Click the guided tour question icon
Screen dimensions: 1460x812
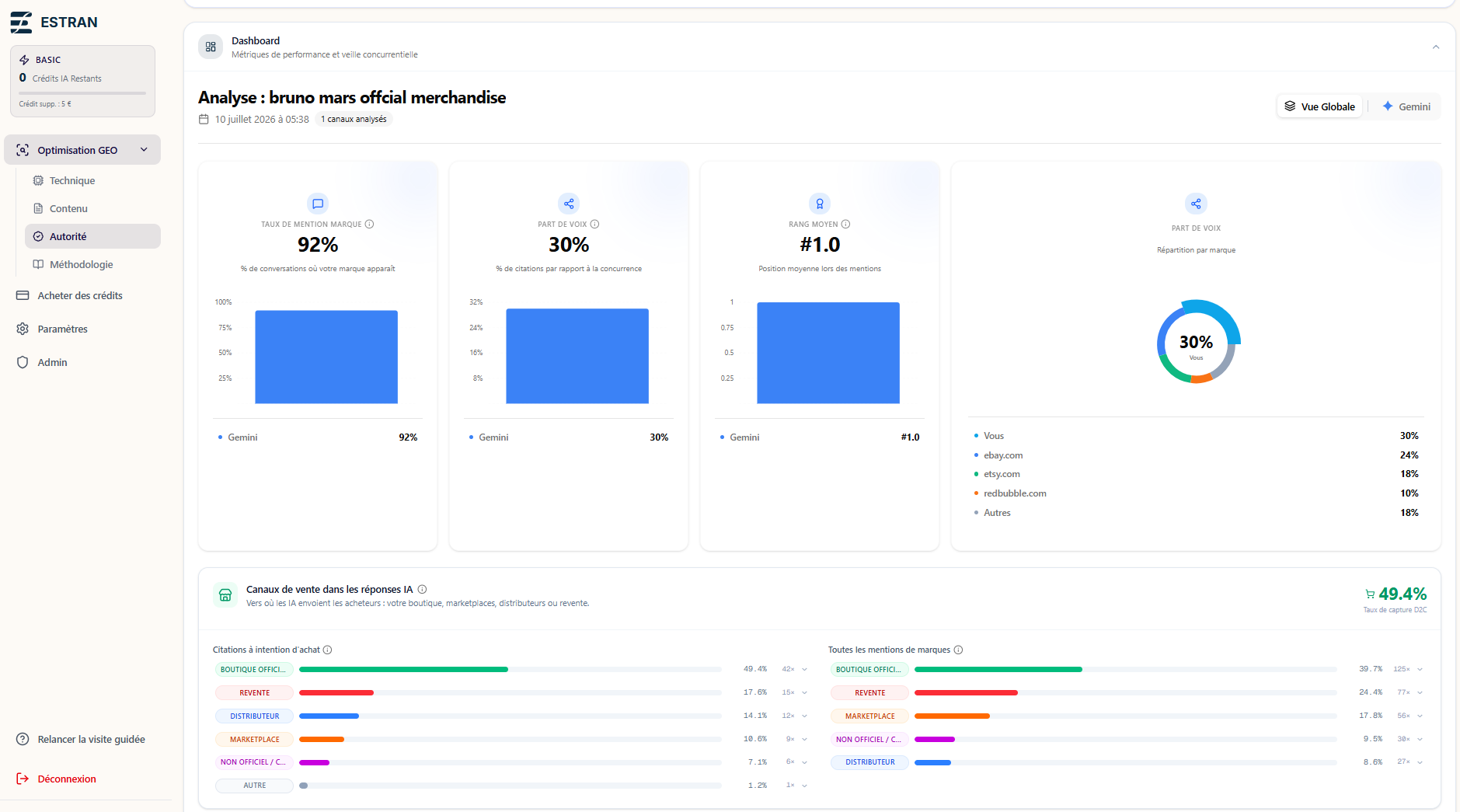click(x=23, y=739)
